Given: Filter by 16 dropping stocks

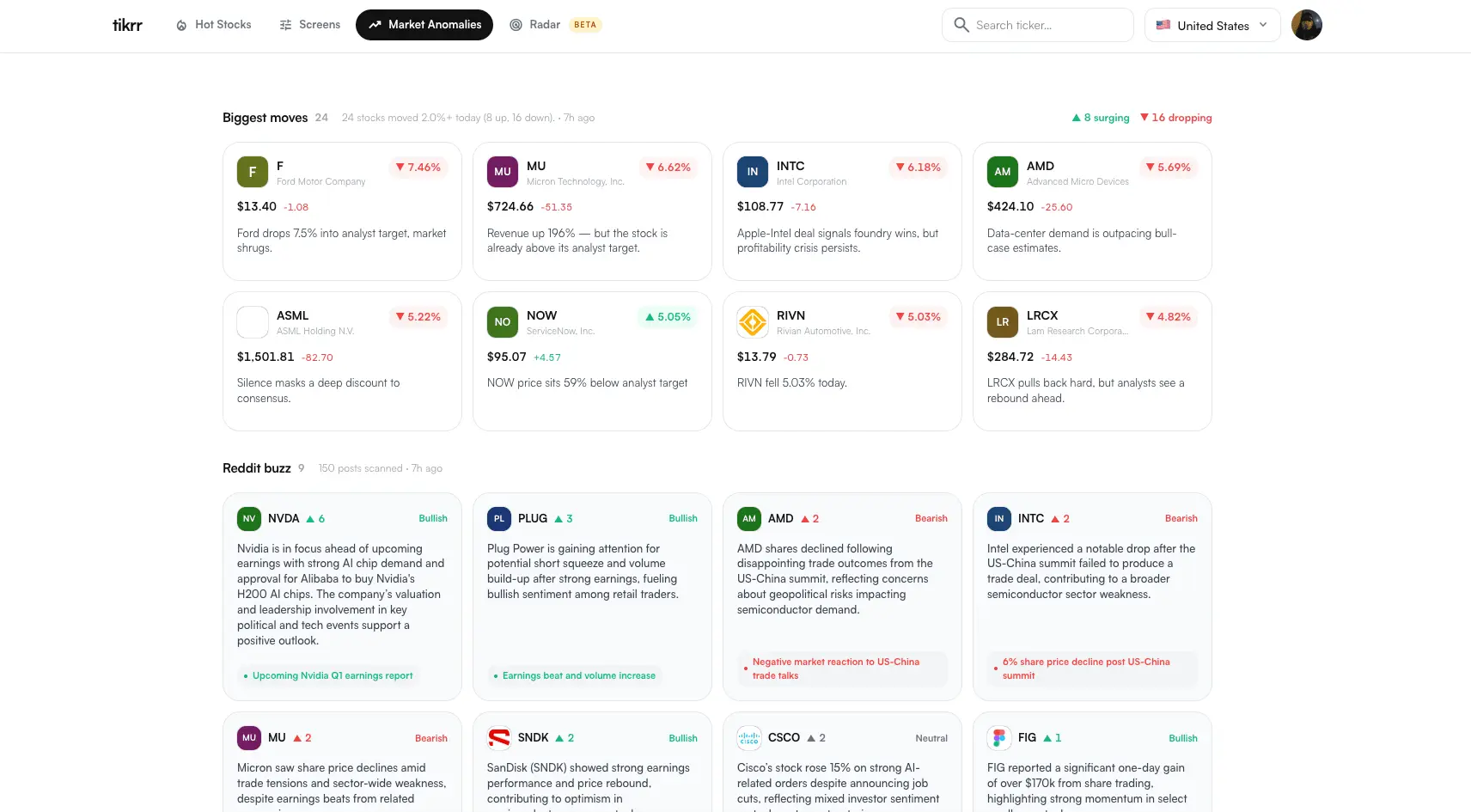Looking at the screenshot, I should (x=1176, y=118).
